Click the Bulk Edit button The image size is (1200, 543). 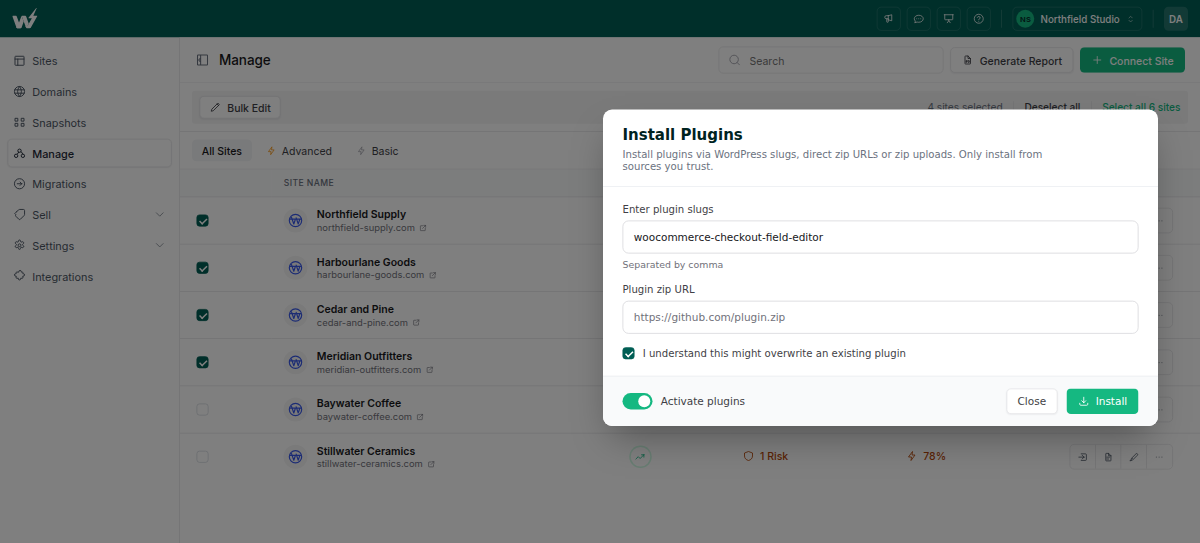240,108
